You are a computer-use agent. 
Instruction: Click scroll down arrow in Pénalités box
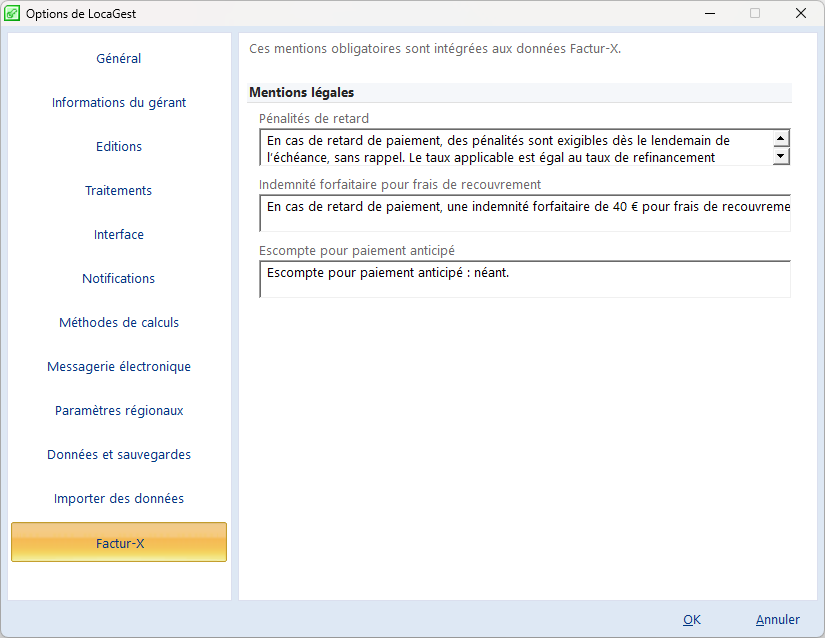coord(781,156)
